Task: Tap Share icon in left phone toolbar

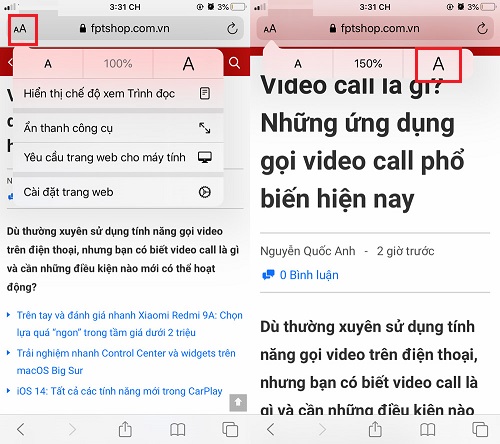Action: (125, 429)
